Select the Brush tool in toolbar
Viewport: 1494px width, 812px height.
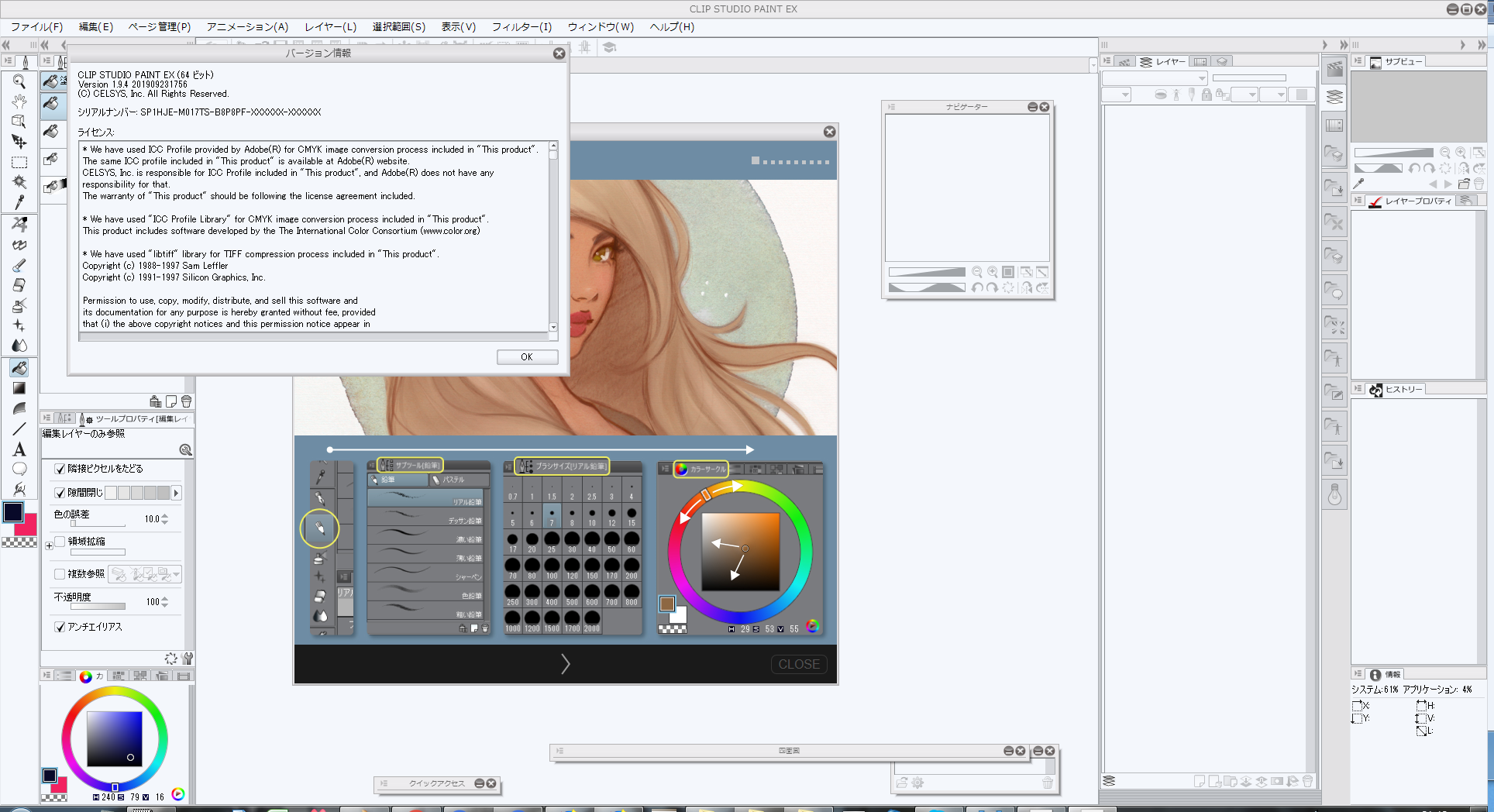[x=19, y=265]
